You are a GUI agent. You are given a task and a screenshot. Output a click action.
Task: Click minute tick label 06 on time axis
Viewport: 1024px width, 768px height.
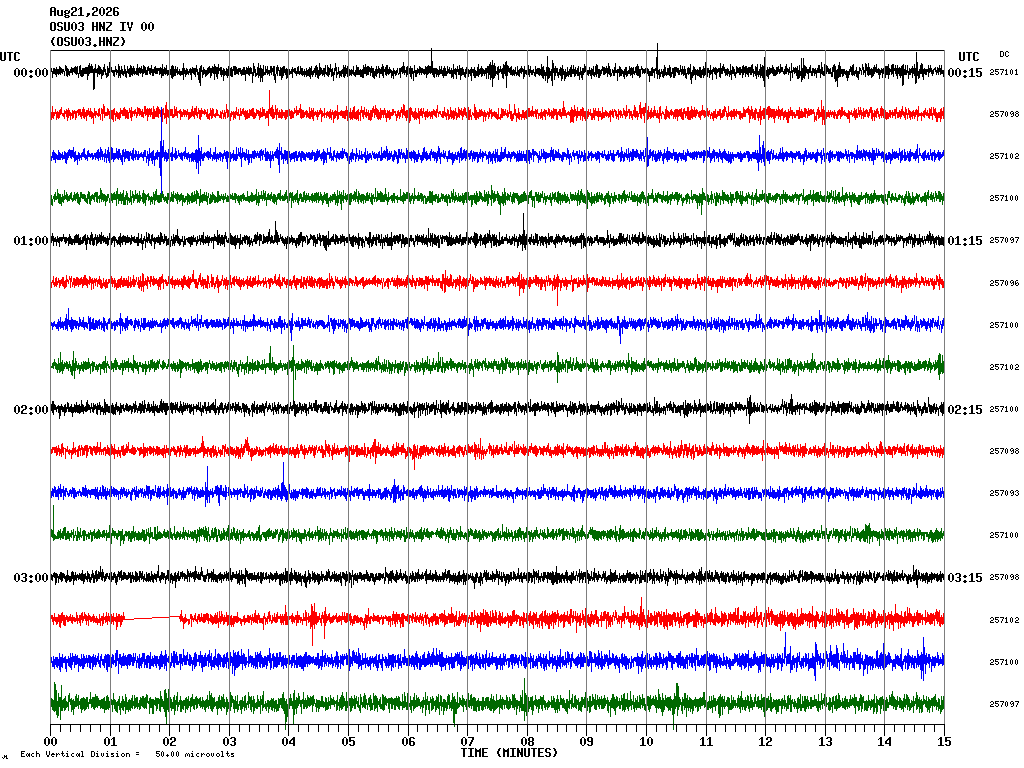[408, 742]
